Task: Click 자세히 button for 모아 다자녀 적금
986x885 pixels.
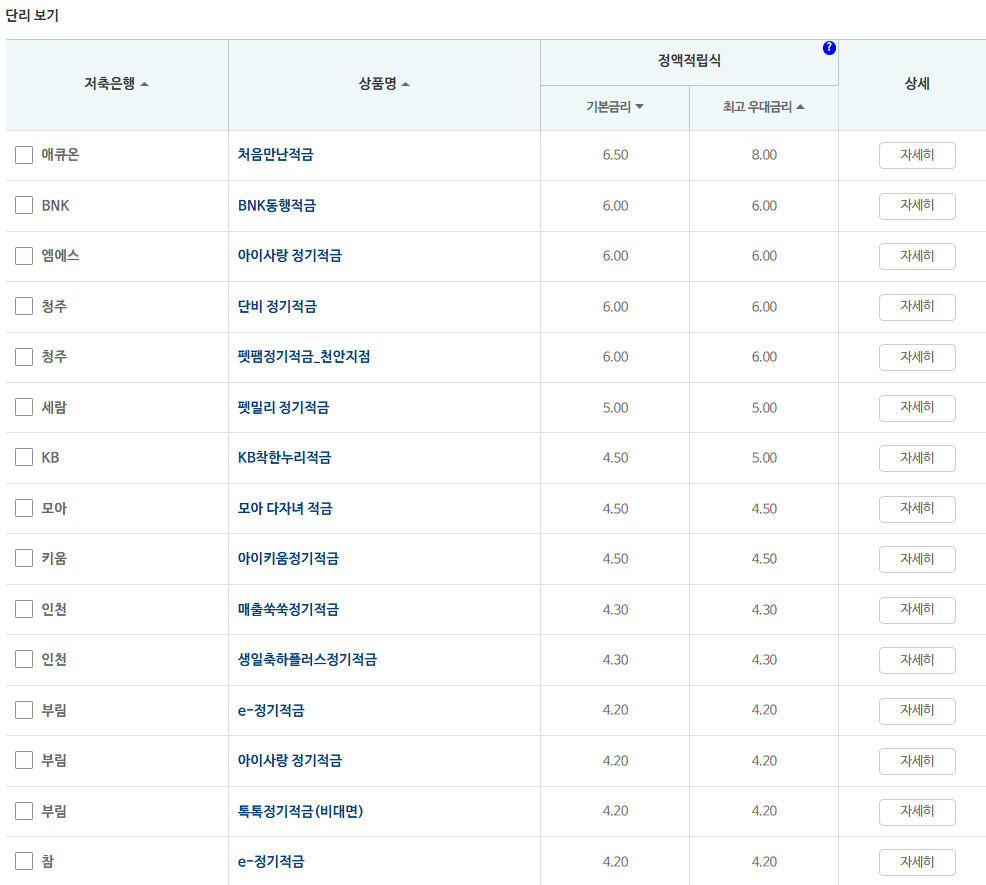Action: (x=917, y=508)
